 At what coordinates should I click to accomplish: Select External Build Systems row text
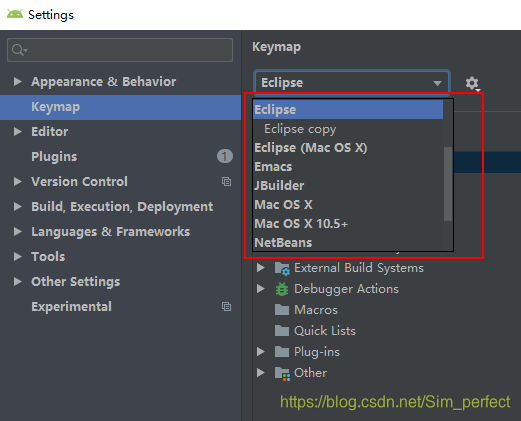[x=359, y=268]
